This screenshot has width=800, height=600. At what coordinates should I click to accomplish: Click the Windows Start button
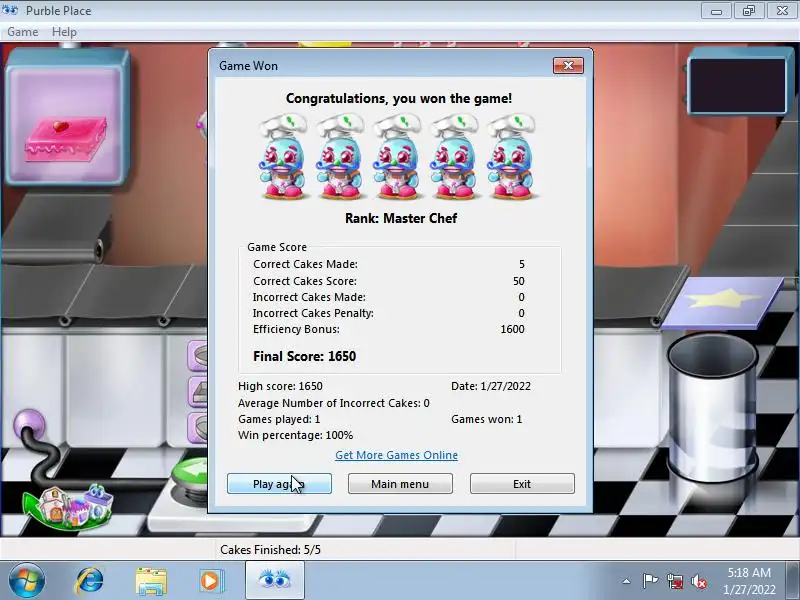(x=27, y=581)
